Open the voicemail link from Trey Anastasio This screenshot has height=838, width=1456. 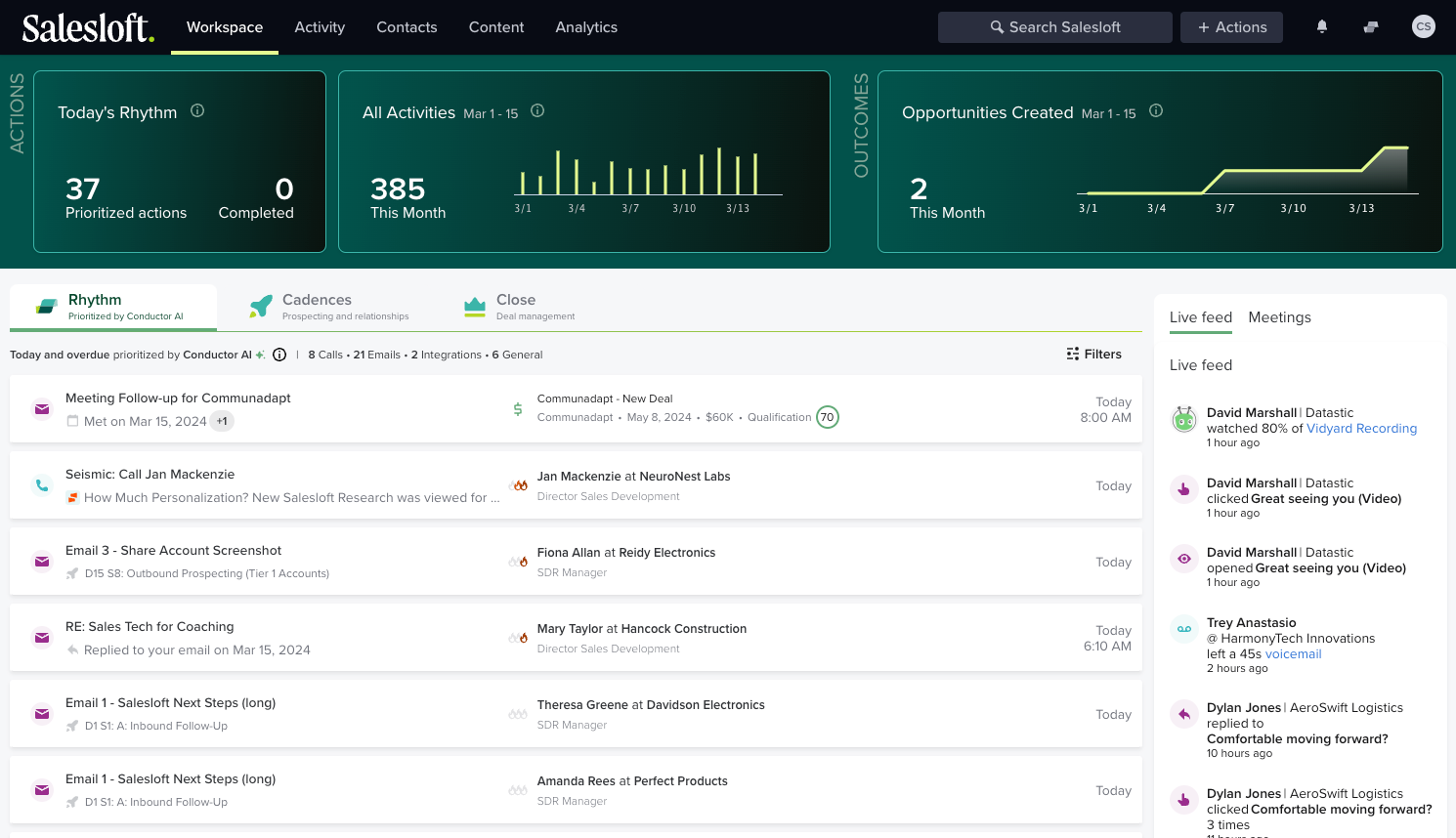(1293, 654)
